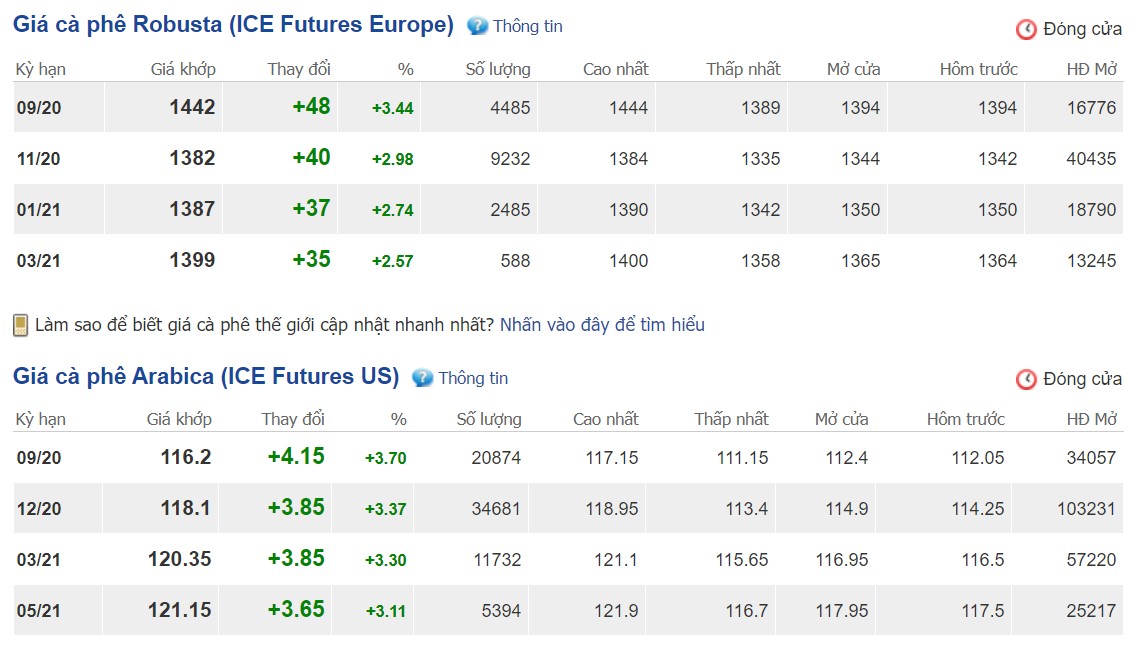Click the Arabica "HĐ Mở" column header

(x=1092, y=419)
